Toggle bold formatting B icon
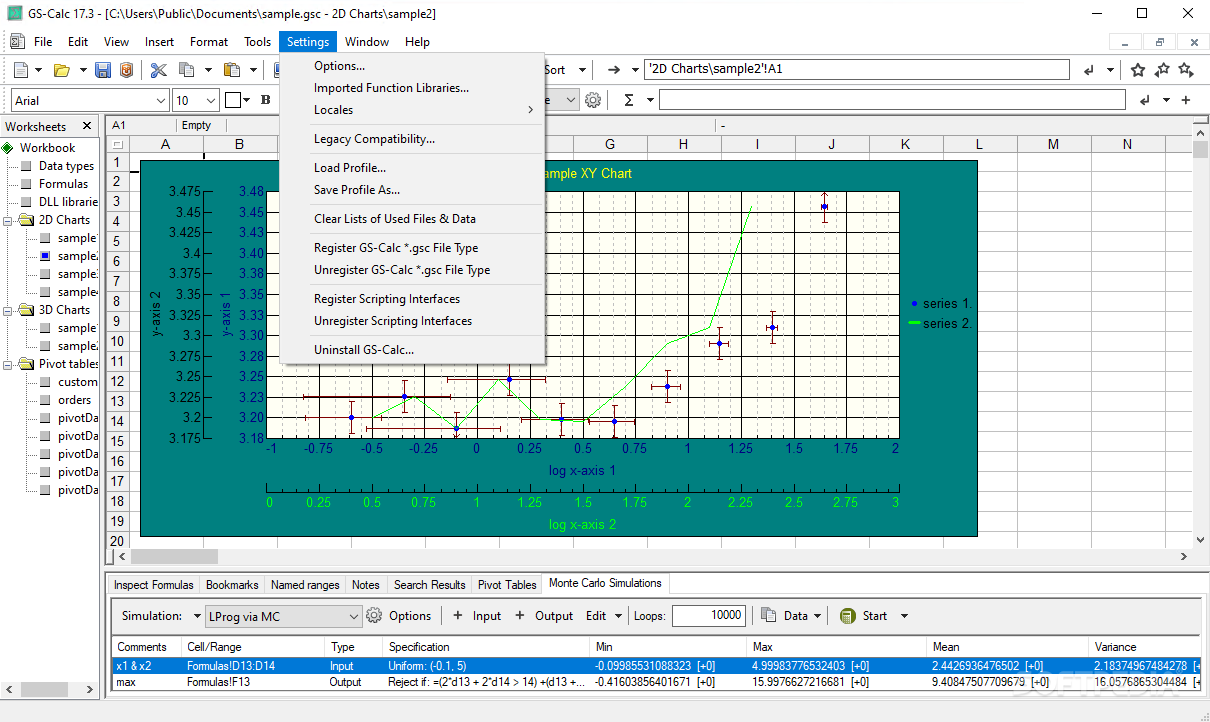The height and width of the screenshot is (722, 1210). pos(265,100)
